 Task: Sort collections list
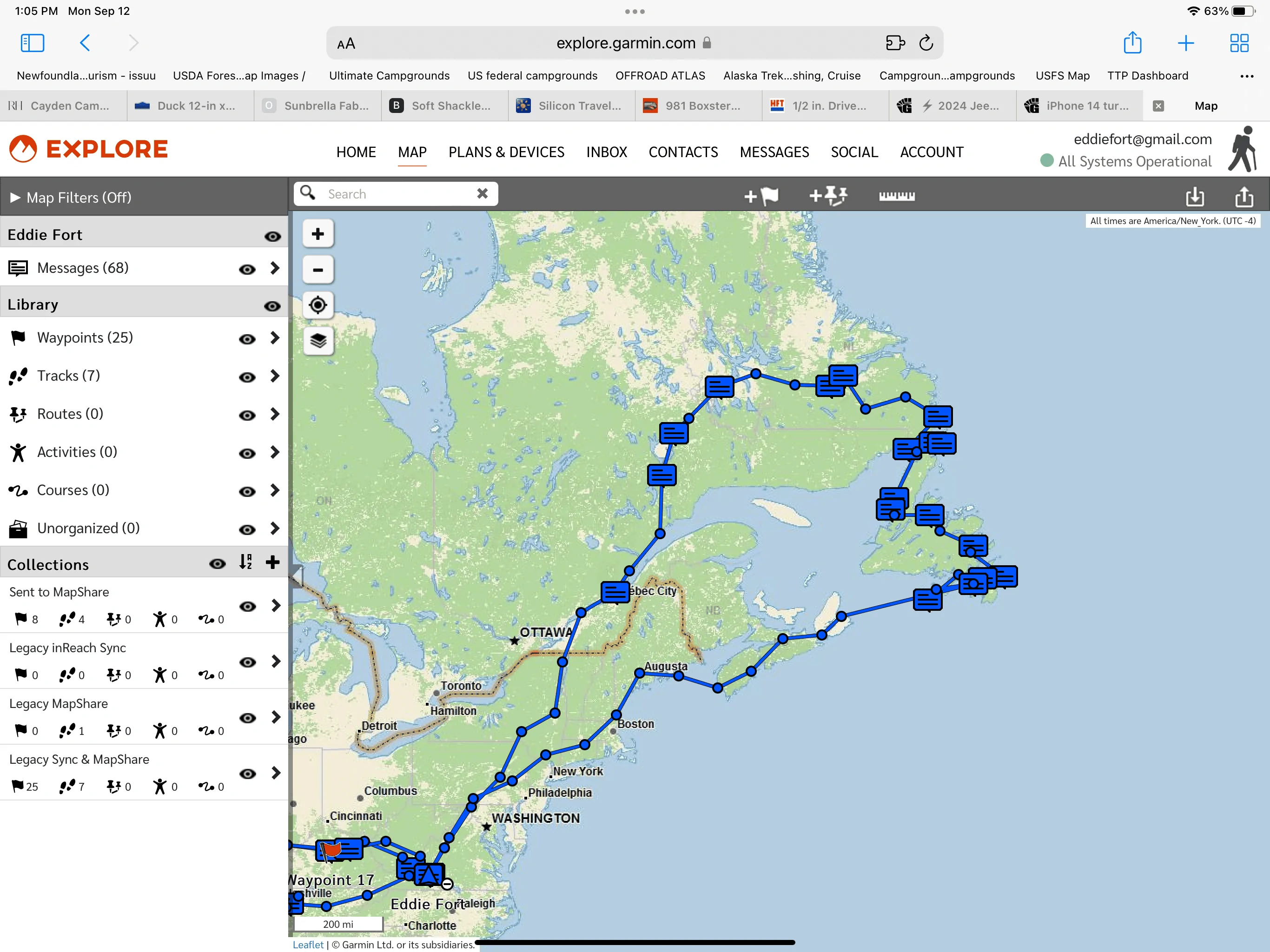click(x=246, y=562)
